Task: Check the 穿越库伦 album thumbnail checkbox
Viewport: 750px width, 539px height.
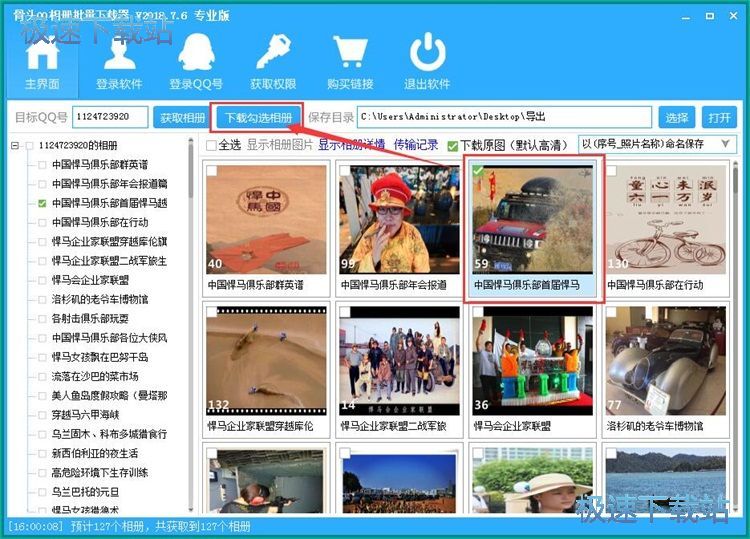Action: click(x=211, y=312)
